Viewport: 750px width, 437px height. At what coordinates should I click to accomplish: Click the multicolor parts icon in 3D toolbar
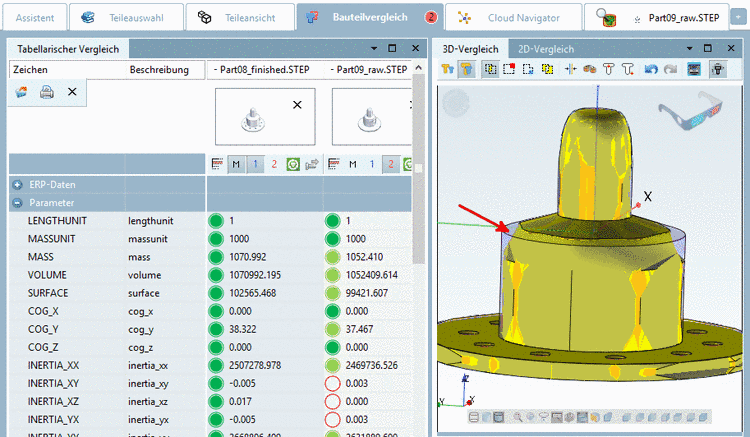pos(589,69)
